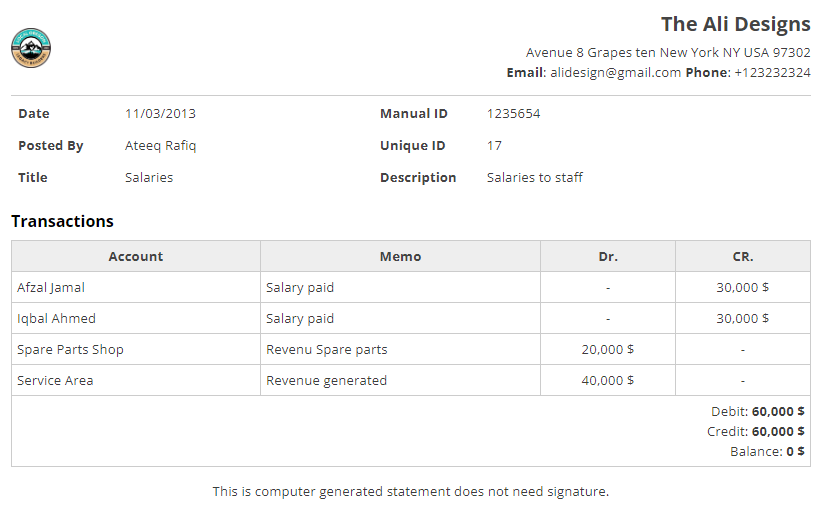Click the Manual ID value 1235654
819x508 pixels.
pos(513,113)
